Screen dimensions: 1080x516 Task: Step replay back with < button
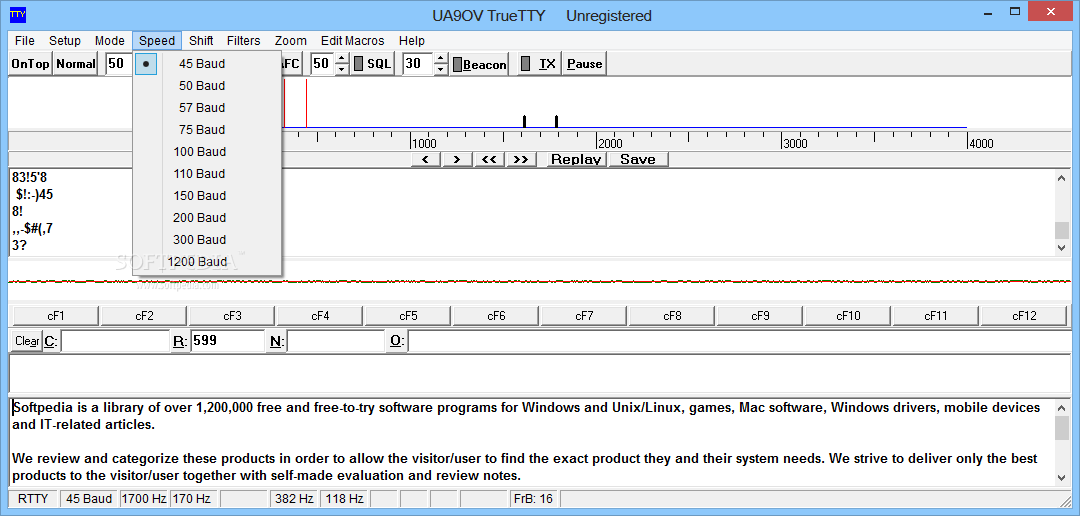point(426,160)
